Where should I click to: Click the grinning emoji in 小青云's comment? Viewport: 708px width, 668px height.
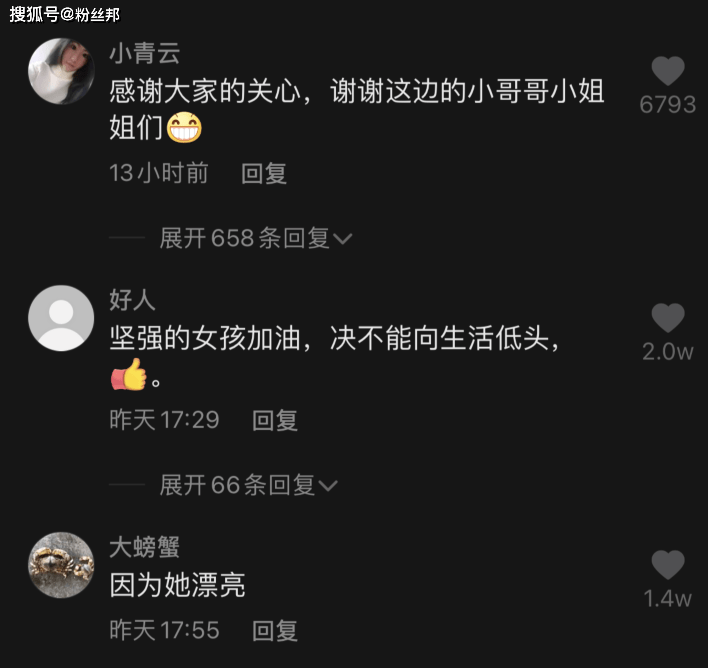[x=184, y=128]
